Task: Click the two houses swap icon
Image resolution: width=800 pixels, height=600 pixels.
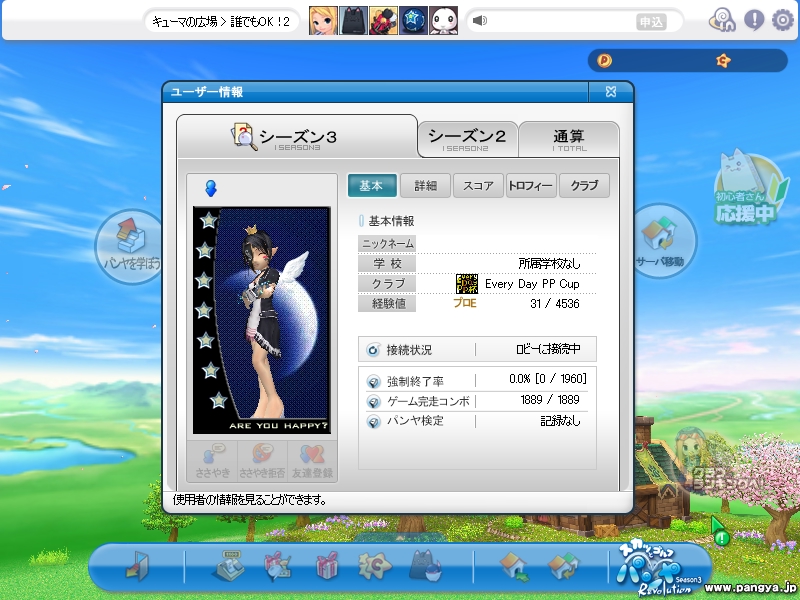Action: click(563, 567)
